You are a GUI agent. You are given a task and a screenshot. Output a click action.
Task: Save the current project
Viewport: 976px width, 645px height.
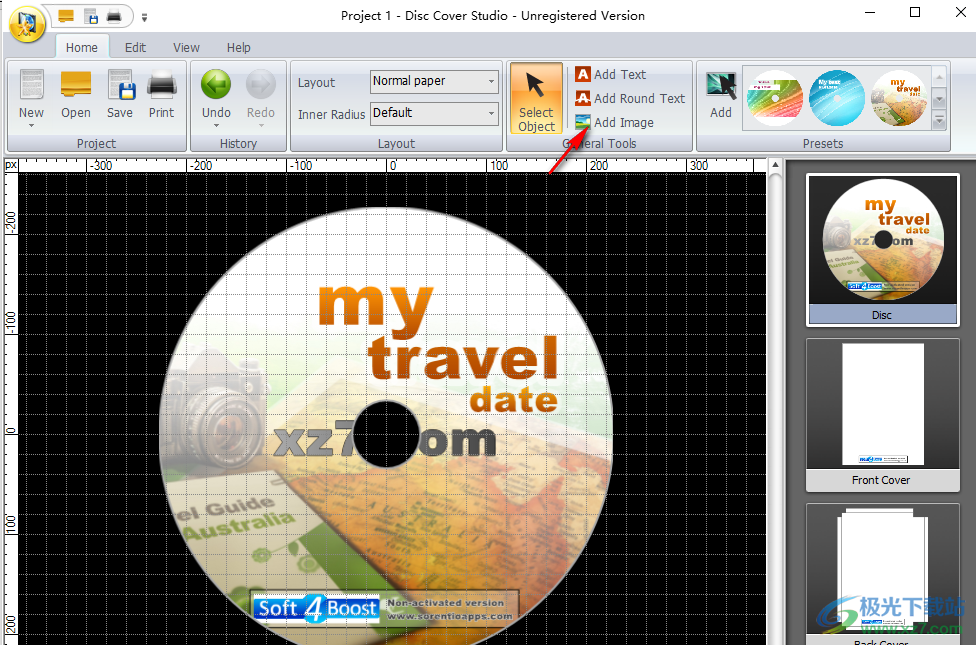tap(120, 95)
